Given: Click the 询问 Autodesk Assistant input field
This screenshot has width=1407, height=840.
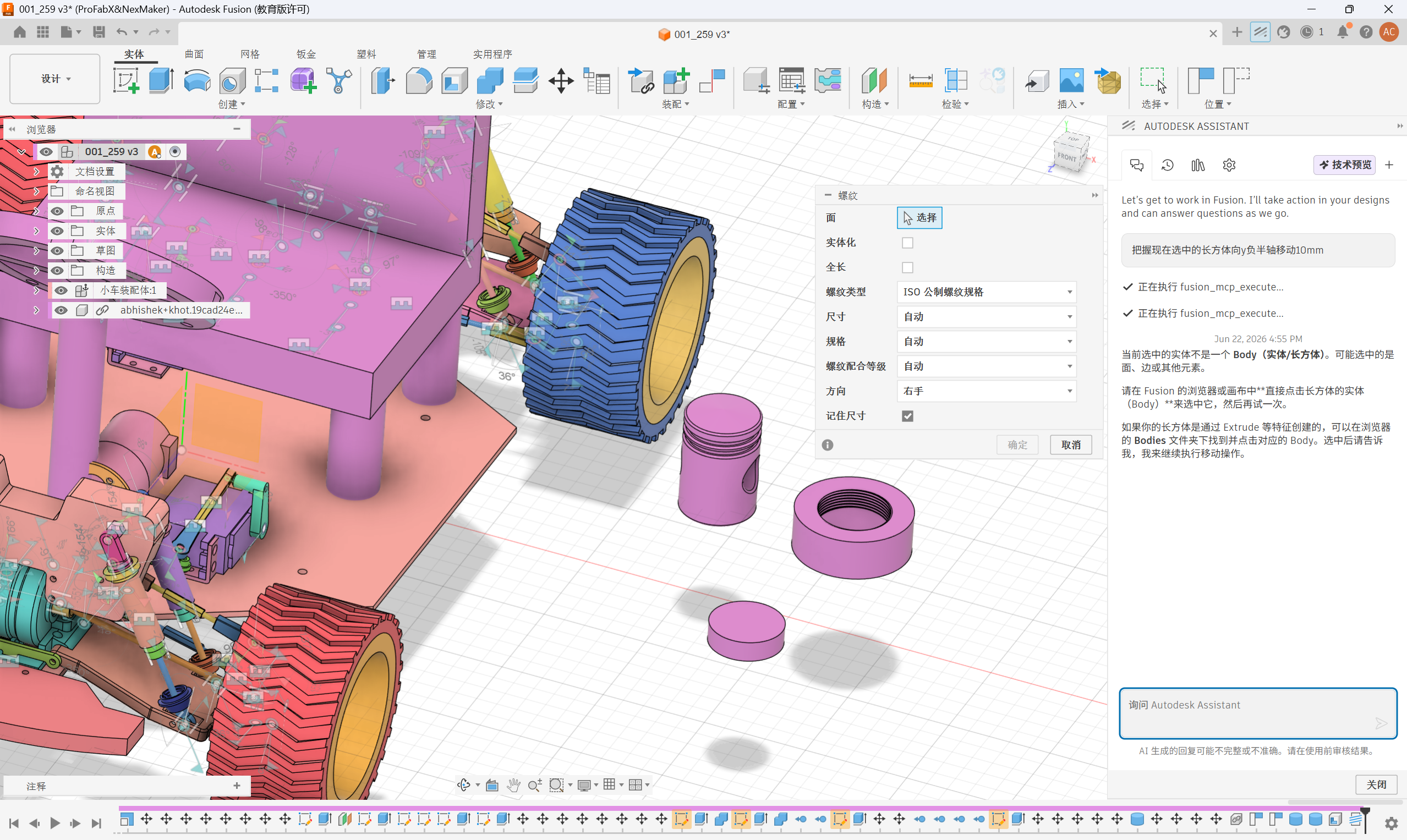Looking at the screenshot, I should pos(1258,713).
